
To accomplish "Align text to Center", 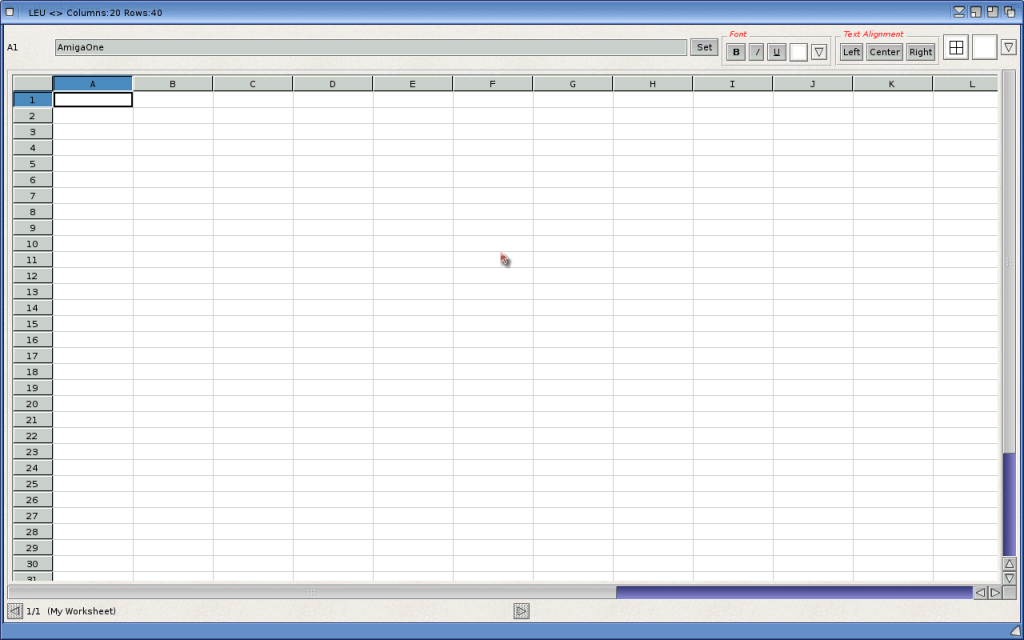I will pyautogui.click(x=884, y=52).
